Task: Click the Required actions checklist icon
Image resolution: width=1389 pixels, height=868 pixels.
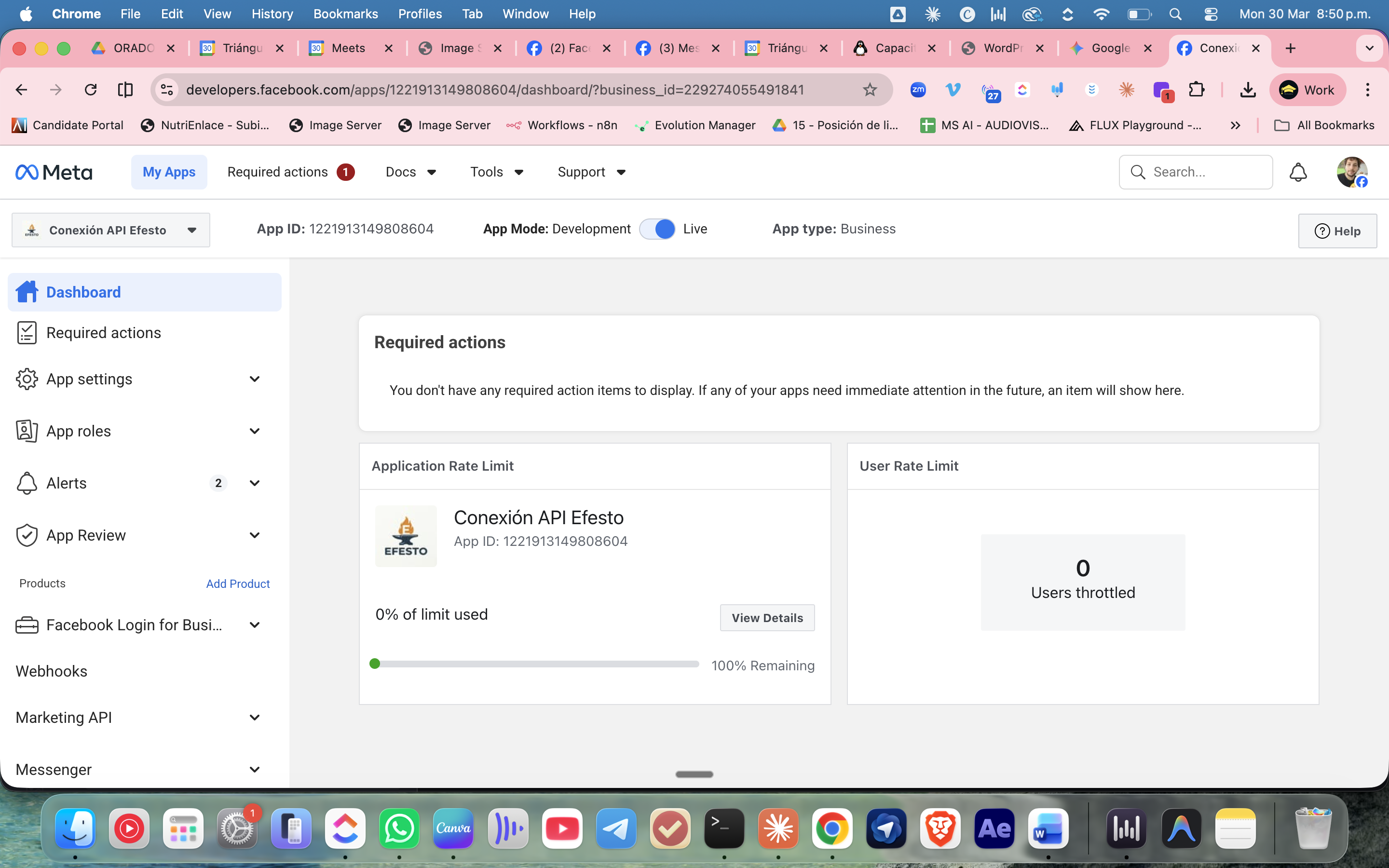Action: [27, 333]
